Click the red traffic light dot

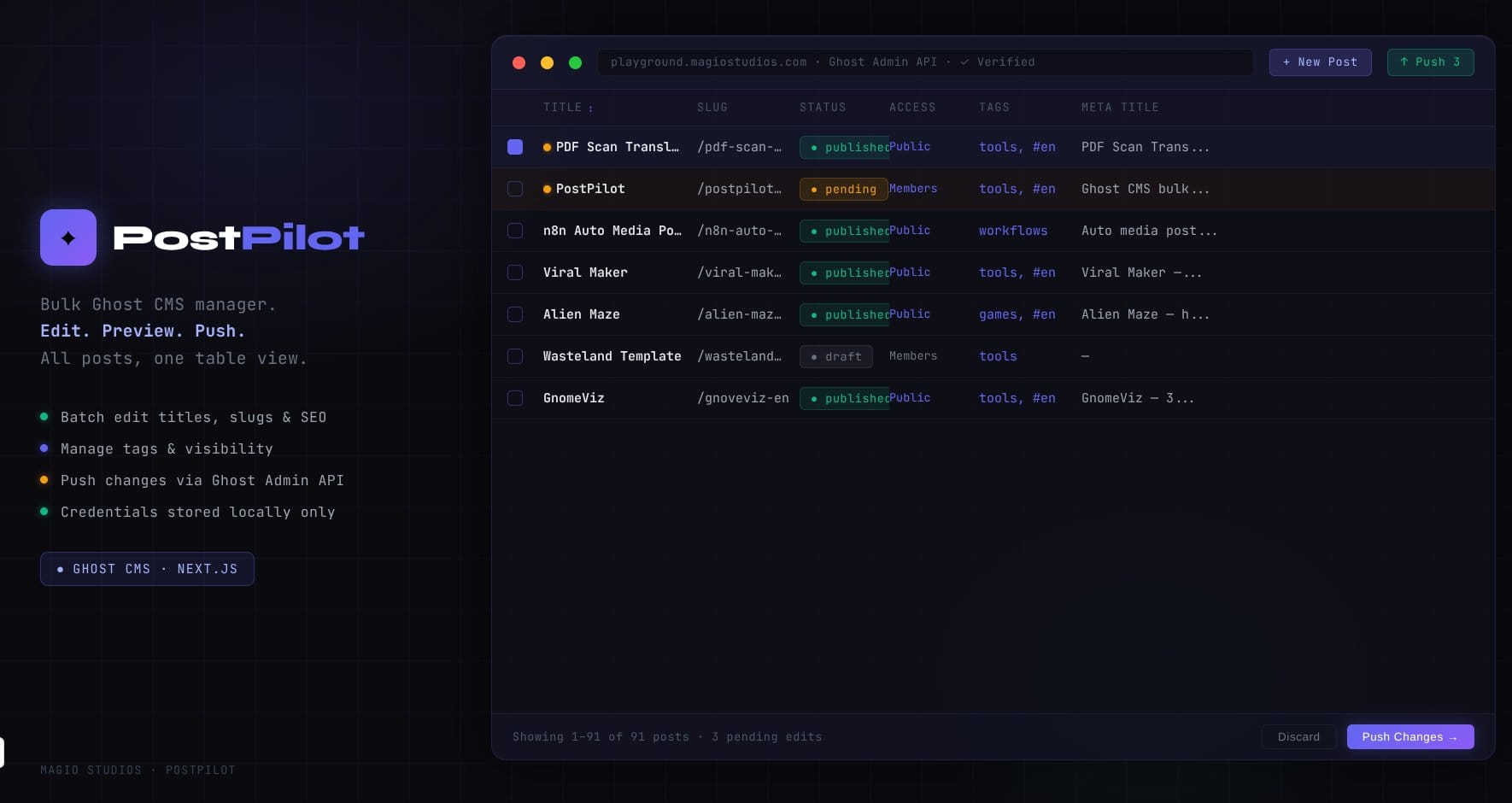[x=519, y=62]
